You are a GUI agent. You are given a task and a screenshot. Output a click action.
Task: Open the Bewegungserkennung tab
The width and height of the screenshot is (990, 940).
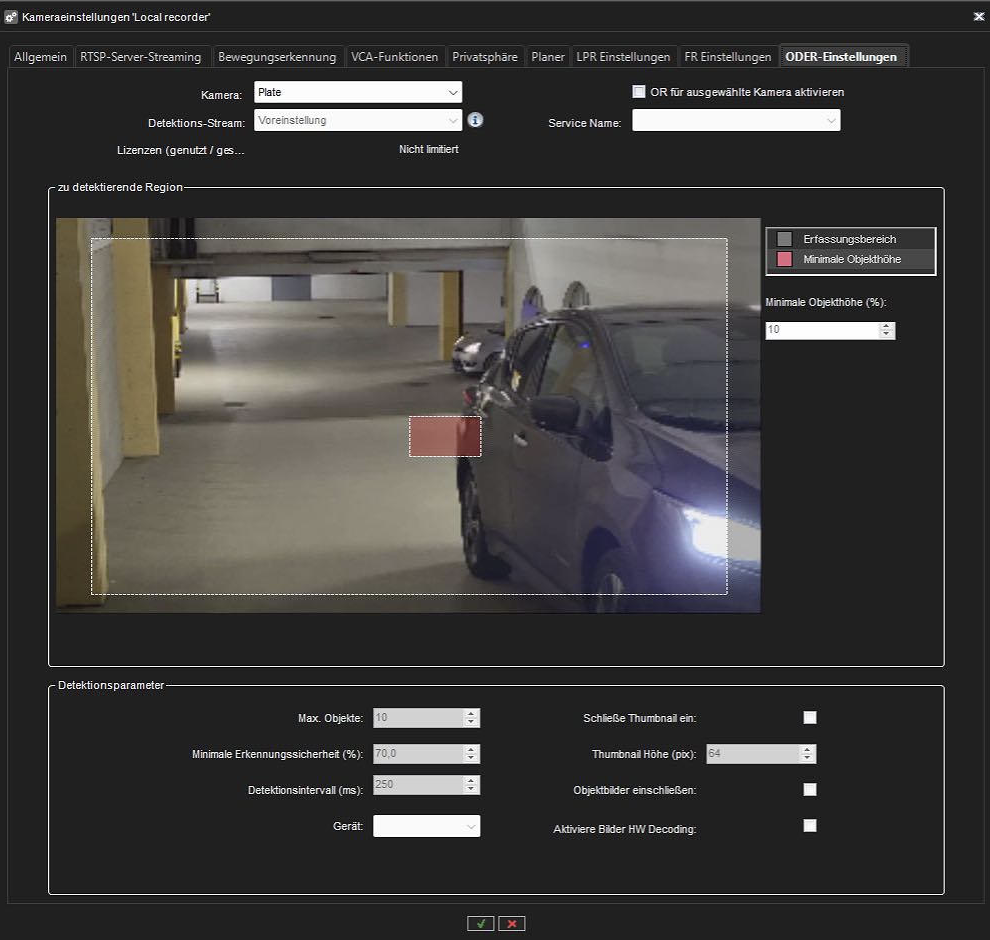(x=277, y=57)
